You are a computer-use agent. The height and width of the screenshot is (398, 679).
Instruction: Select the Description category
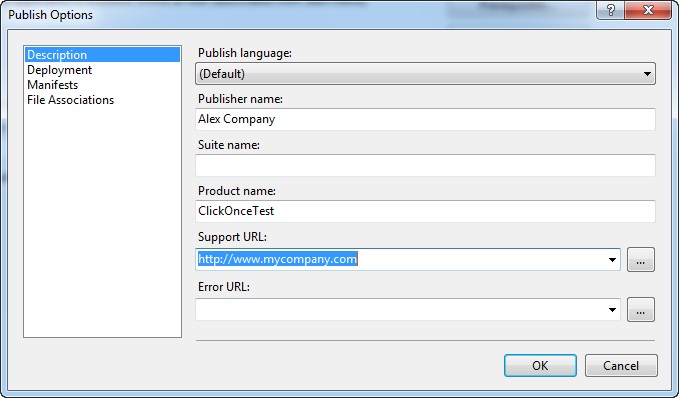coord(102,55)
